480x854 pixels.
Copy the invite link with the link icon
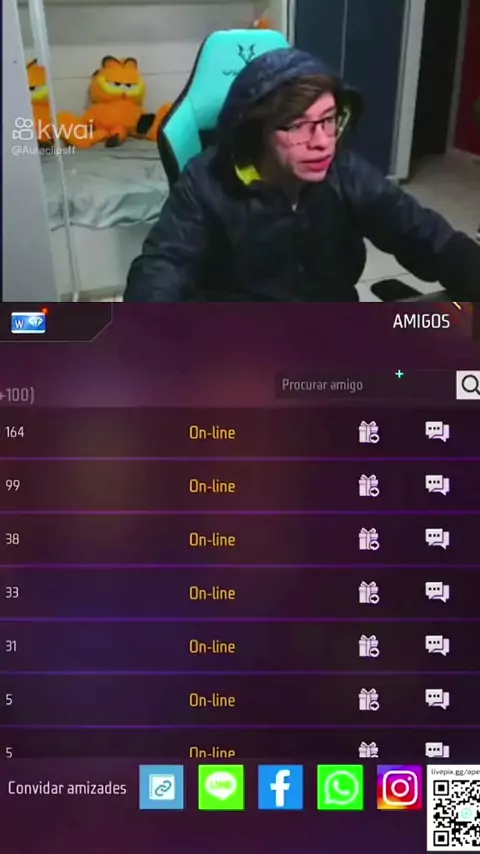click(x=161, y=787)
